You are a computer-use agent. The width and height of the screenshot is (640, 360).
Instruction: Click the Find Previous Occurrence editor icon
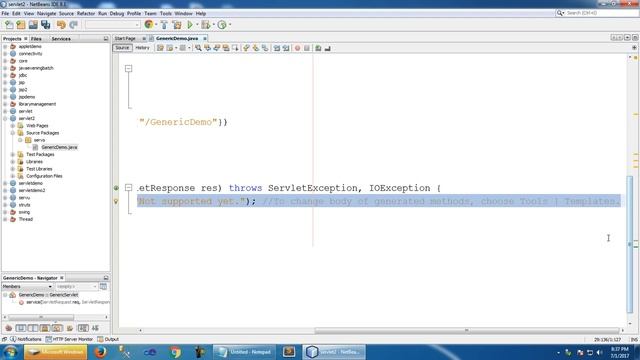(208, 48)
